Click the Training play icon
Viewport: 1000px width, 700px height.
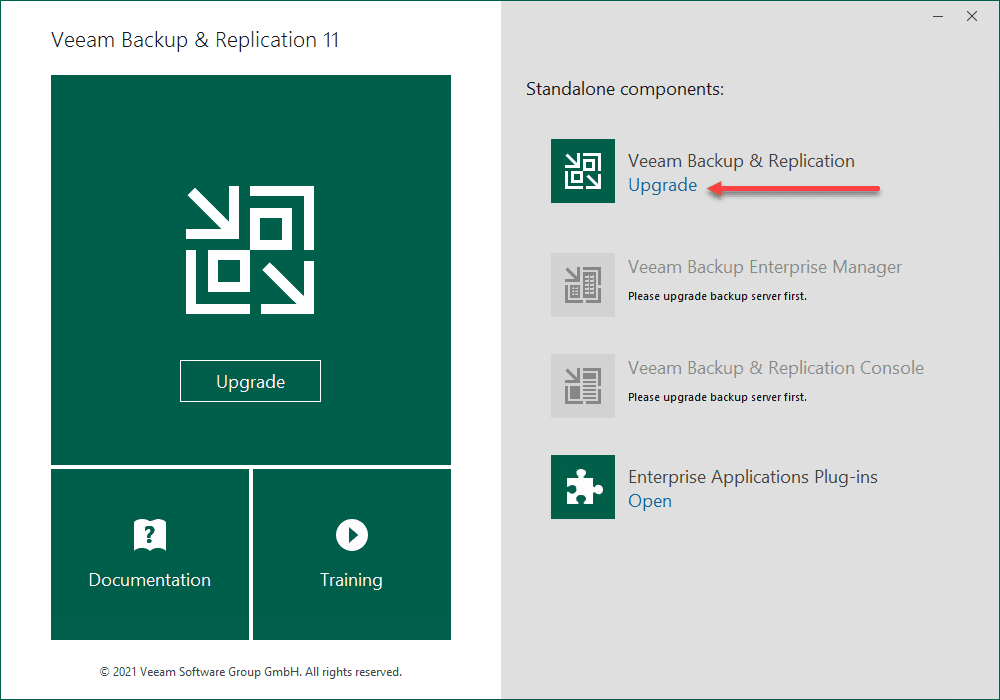point(351,535)
